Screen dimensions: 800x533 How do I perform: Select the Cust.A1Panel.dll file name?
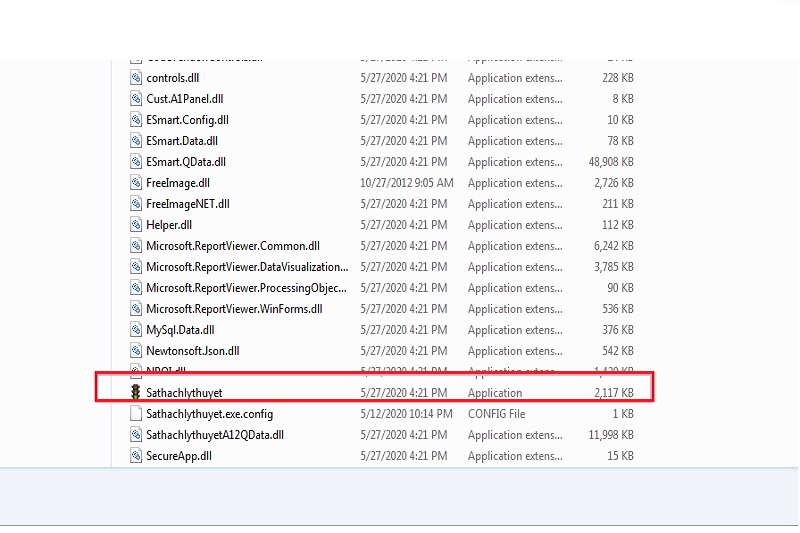tap(185, 99)
